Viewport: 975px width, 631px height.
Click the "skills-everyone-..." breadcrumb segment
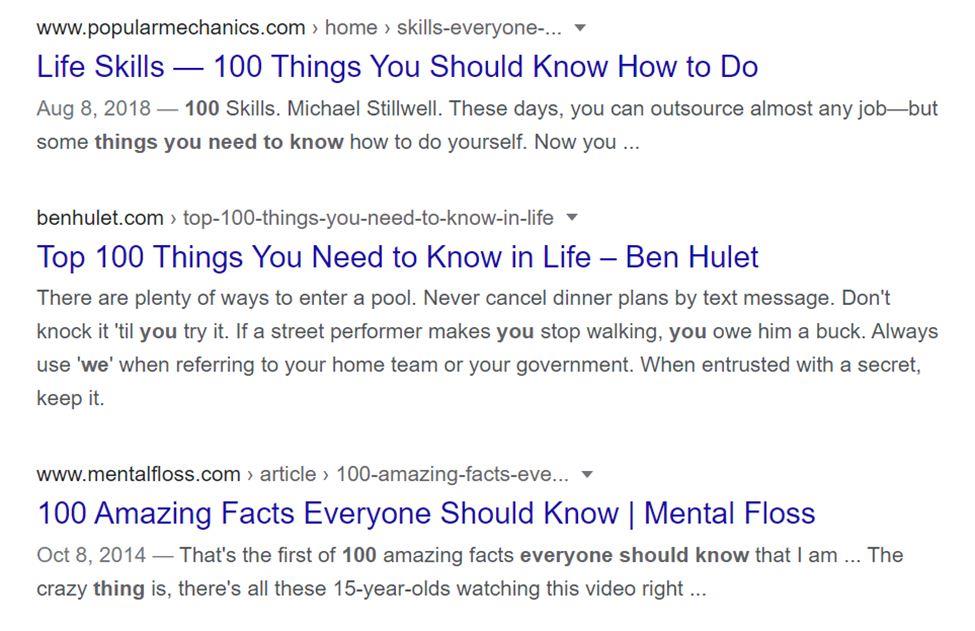tap(479, 27)
